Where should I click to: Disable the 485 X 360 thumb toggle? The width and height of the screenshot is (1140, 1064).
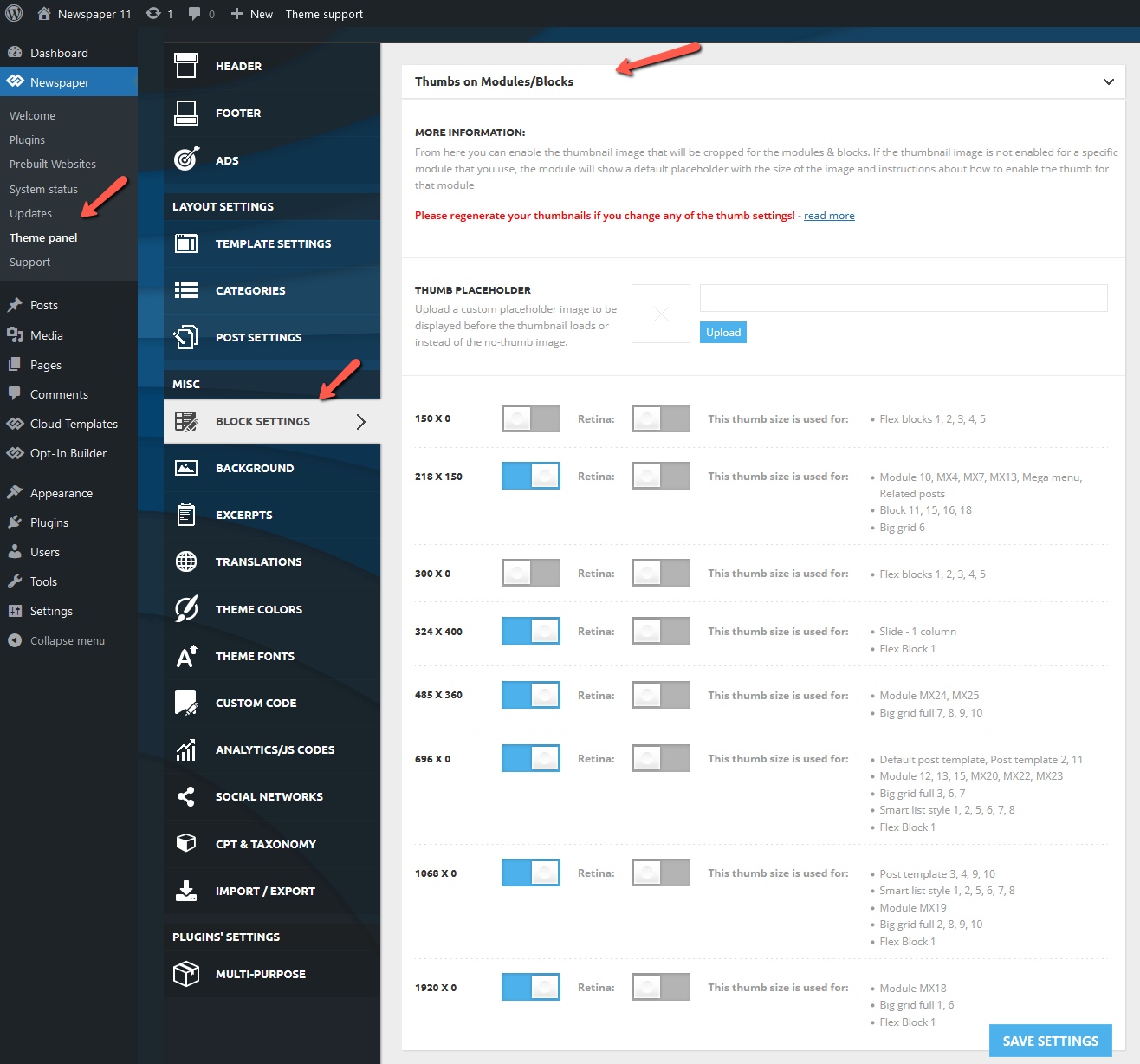(531, 695)
